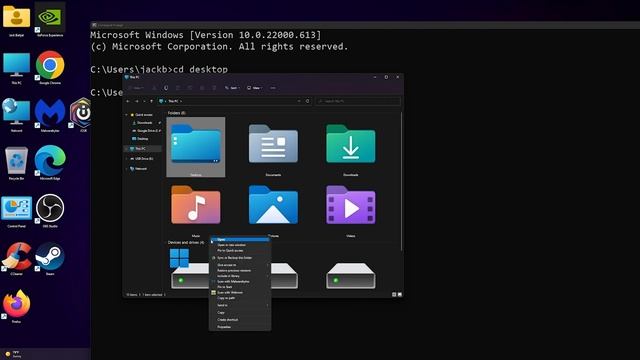Choose Pin to Start in context menu

[x=240, y=287]
